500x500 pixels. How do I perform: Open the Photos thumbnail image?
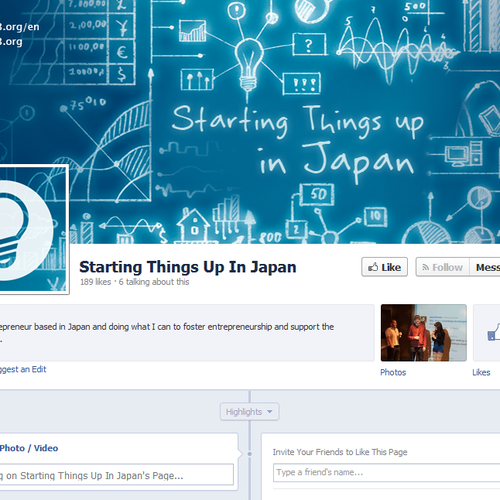click(424, 333)
